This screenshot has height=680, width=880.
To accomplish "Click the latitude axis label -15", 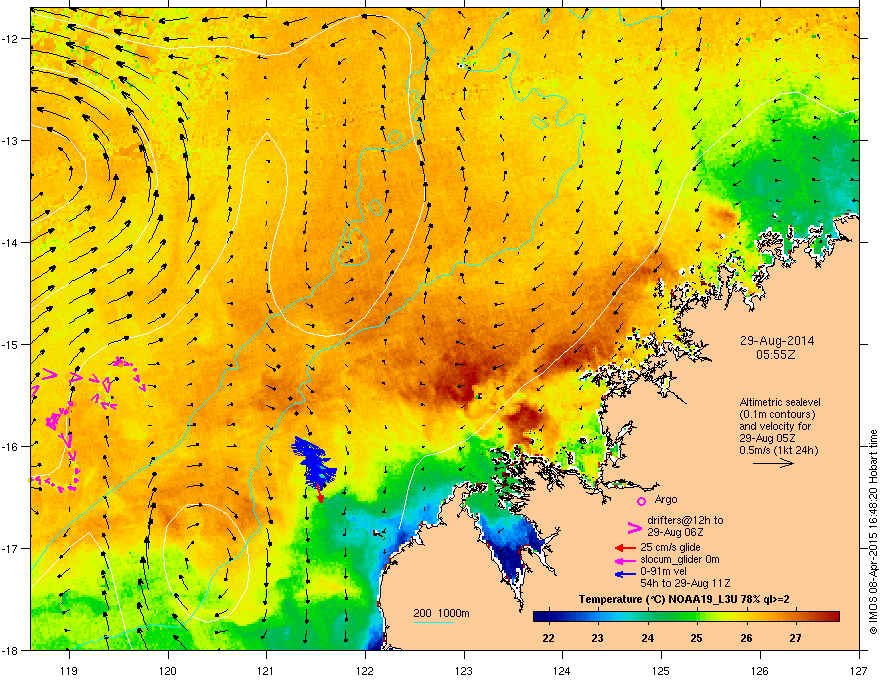I will (x=10, y=344).
